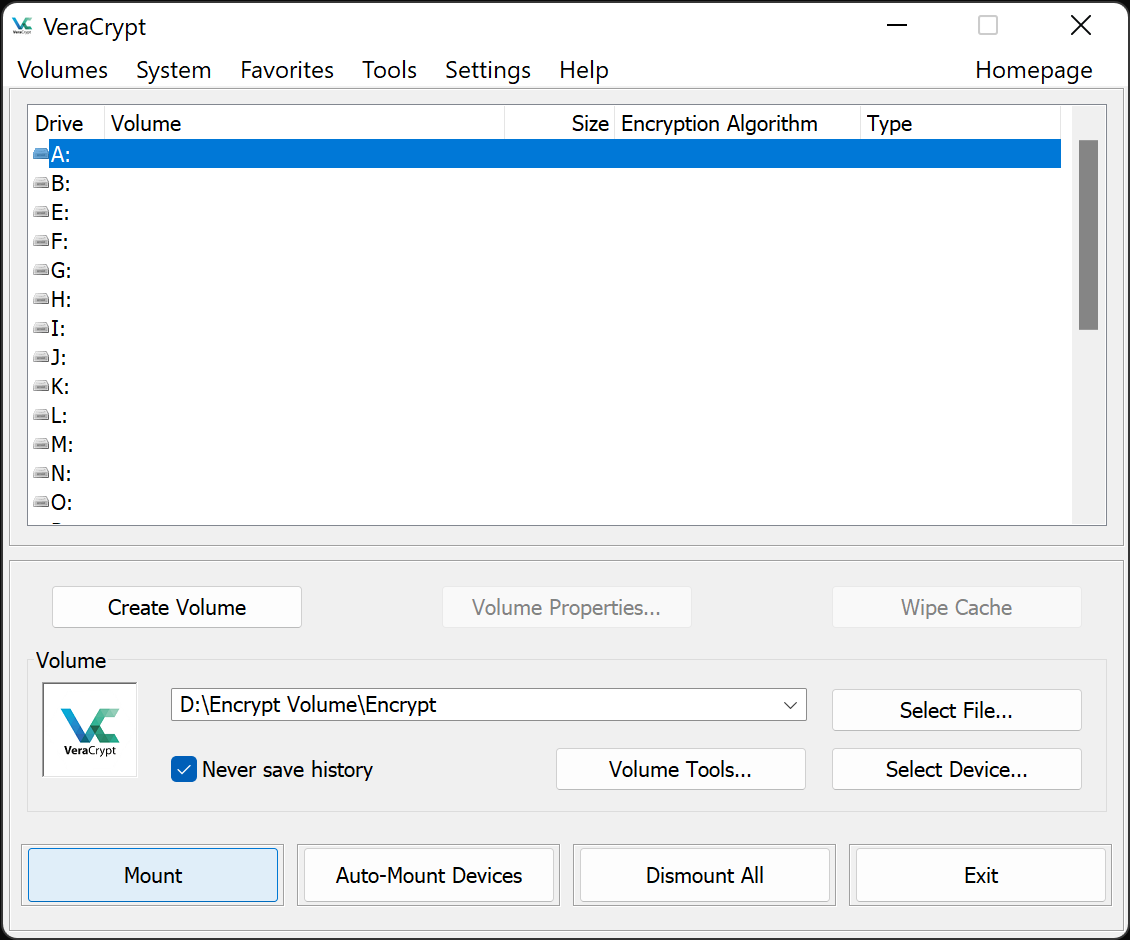Open Volume Tools... button
1130x940 pixels.
680,769
